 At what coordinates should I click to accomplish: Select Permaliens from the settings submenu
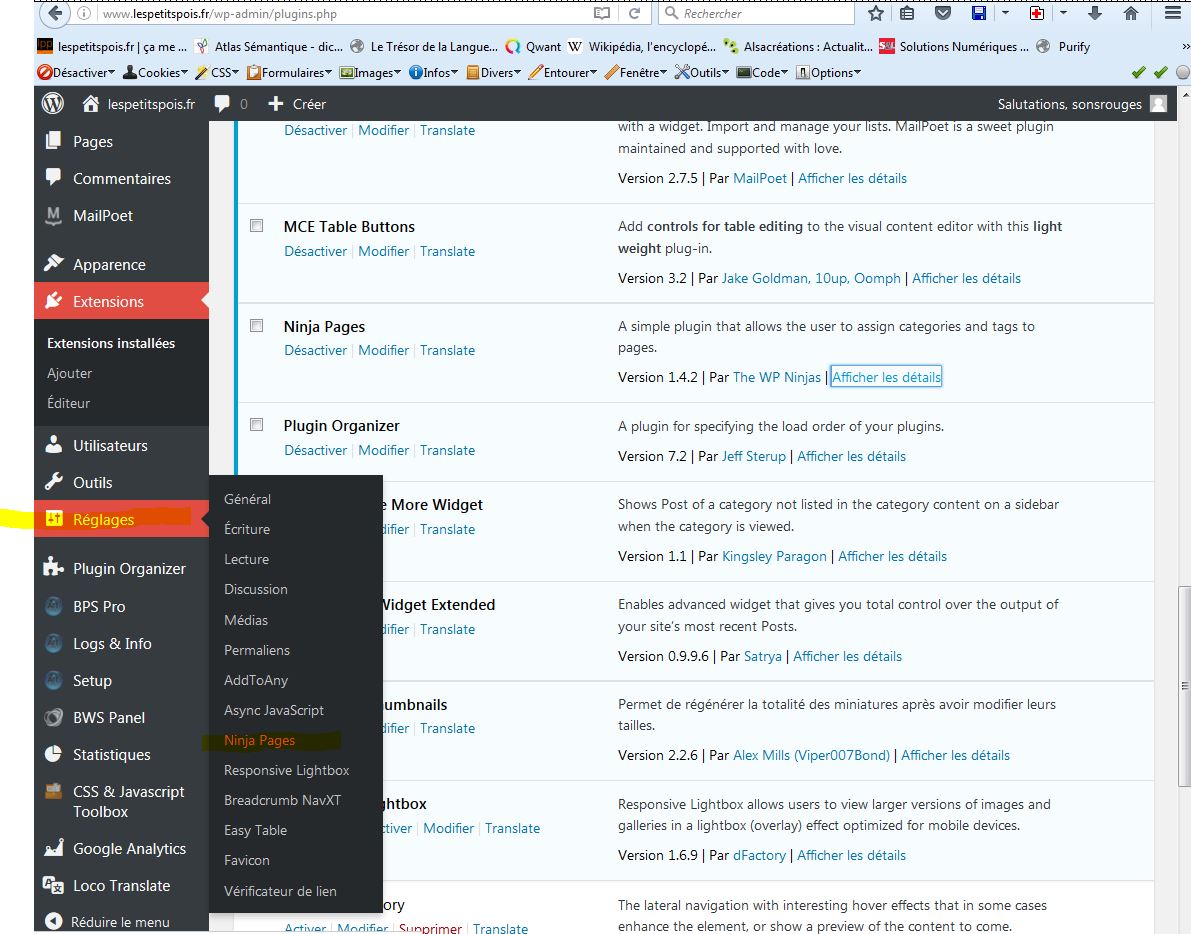[257, 650]
